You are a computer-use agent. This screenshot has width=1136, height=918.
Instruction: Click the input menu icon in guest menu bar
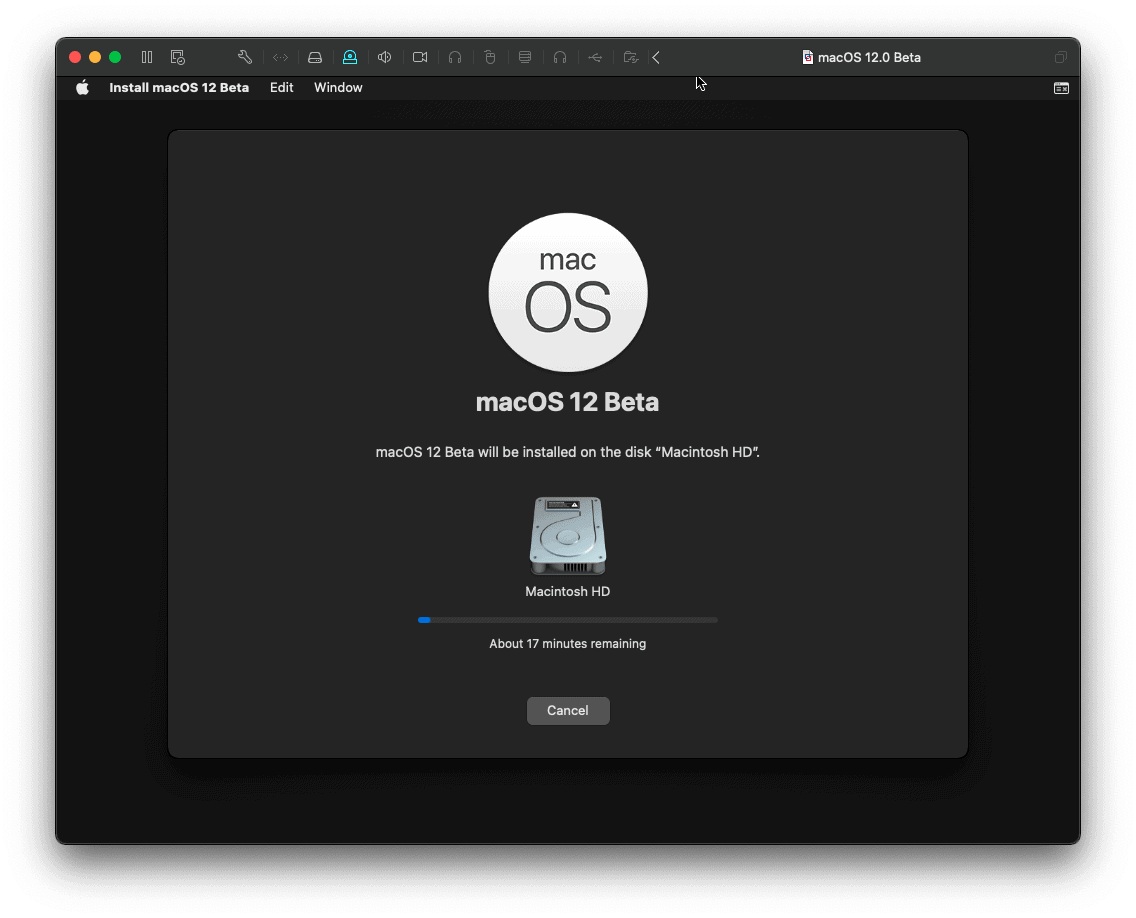pos(1061,88)
